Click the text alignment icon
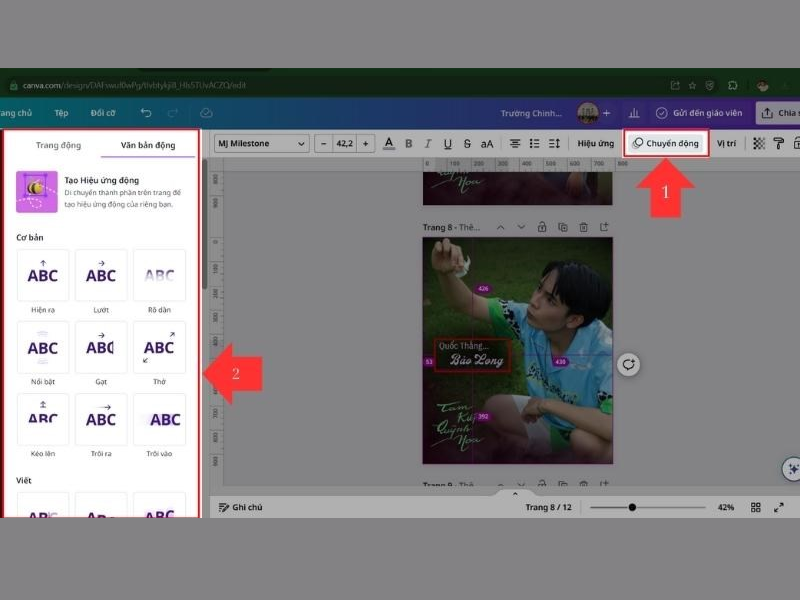 point(514,143)
